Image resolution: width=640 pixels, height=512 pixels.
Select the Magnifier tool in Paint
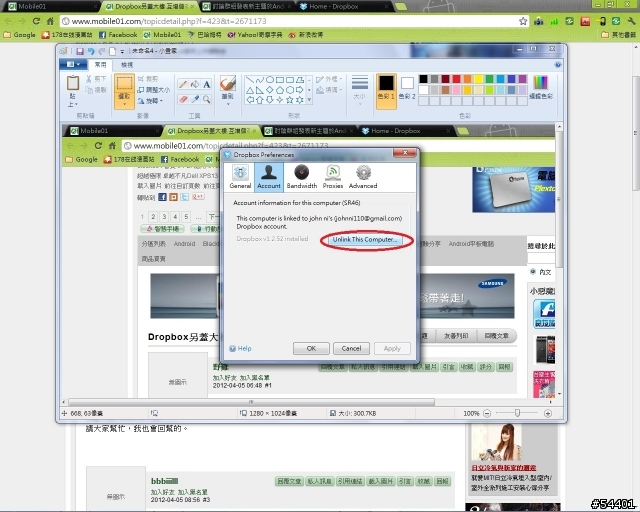pyautogui.click(x=207, y=99)
